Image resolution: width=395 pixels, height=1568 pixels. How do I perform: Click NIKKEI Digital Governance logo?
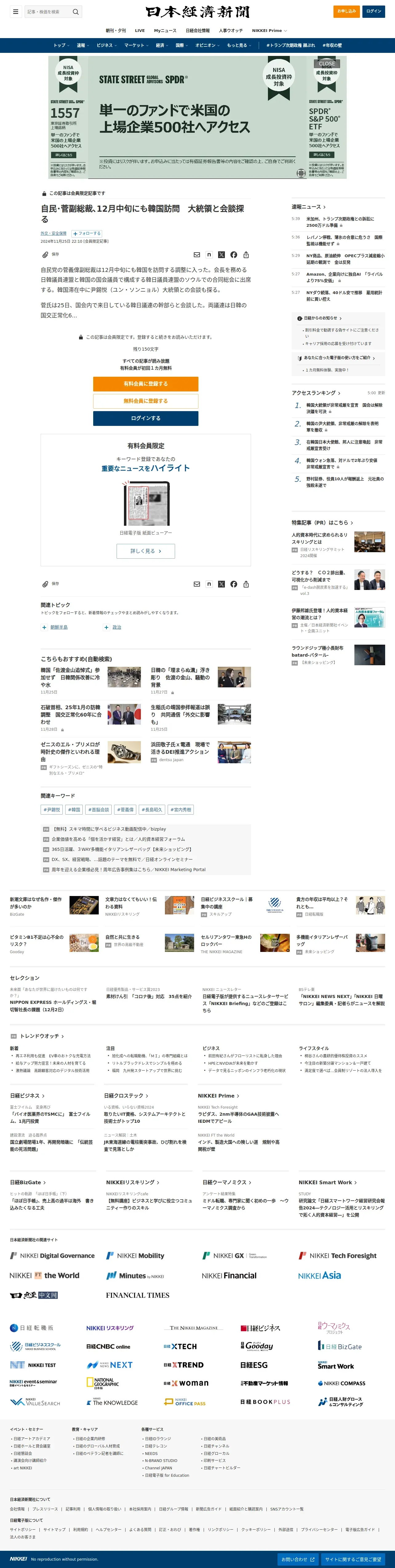52,1255
